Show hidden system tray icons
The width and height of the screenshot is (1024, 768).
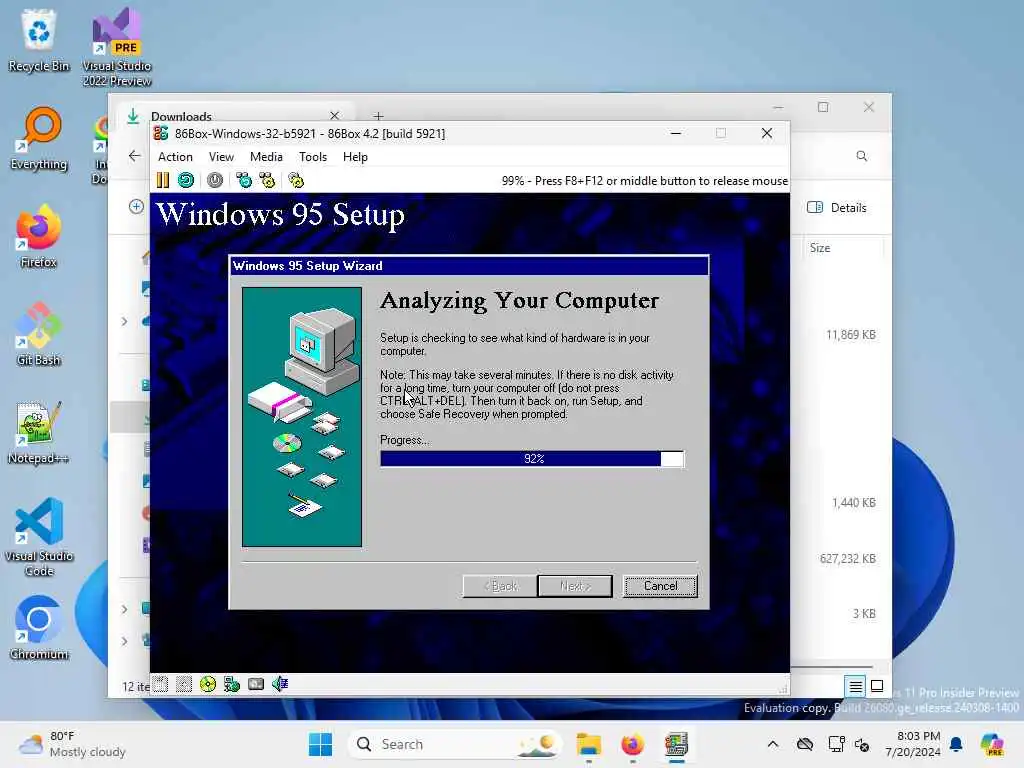click(773, 744)
